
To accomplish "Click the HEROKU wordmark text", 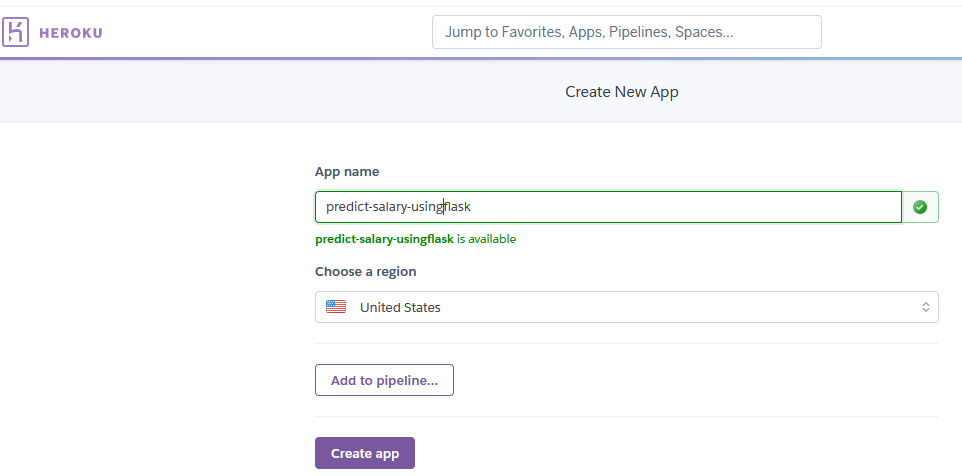I will point(71,33).
